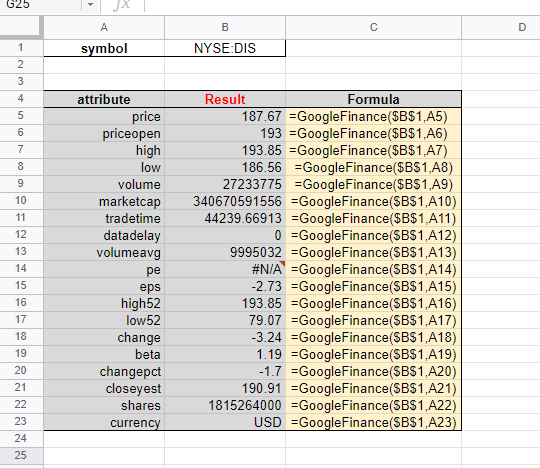Viewport: 540px width, 468px height.
Task: Click the 'volume' attribute cell
Action: 104,185
